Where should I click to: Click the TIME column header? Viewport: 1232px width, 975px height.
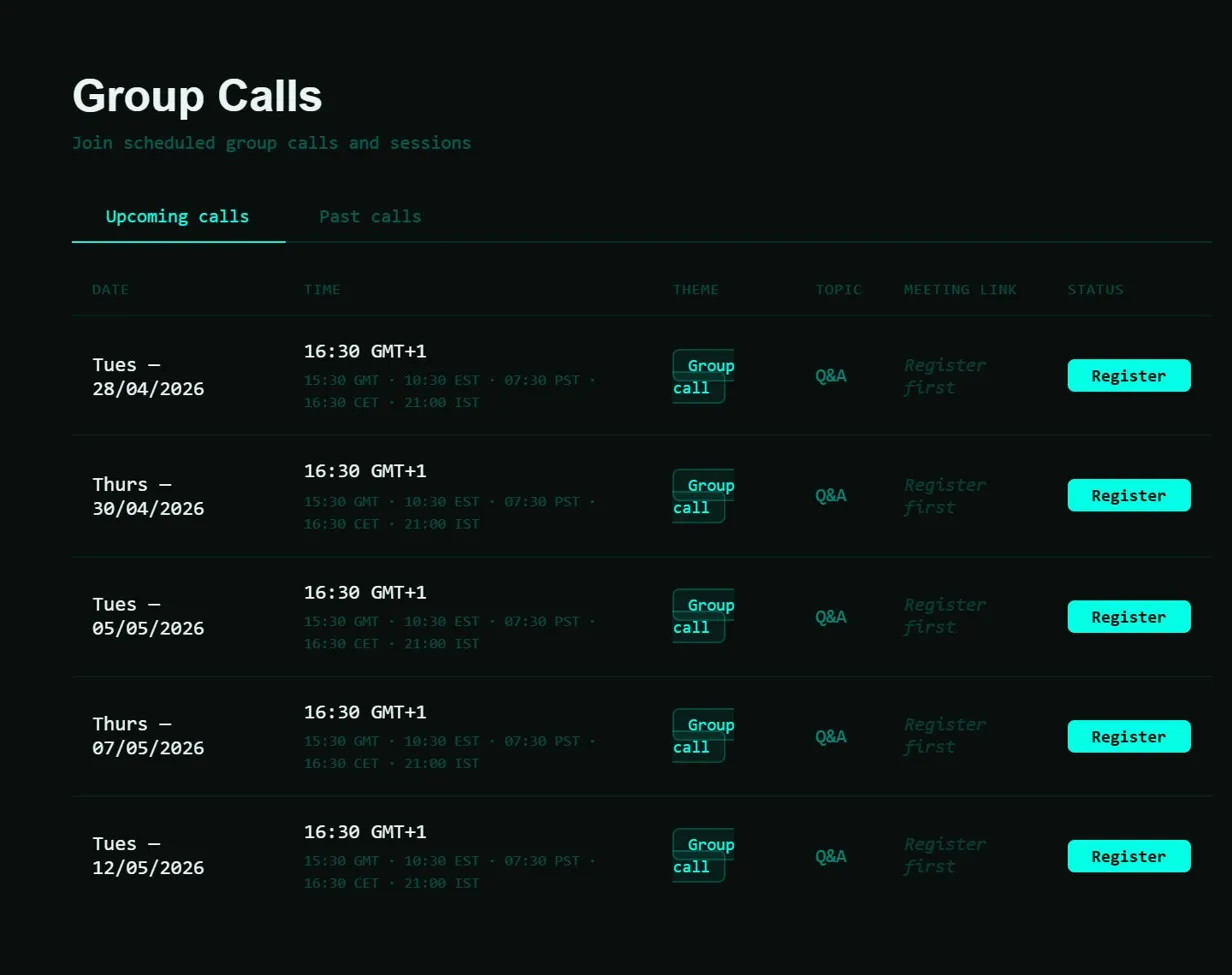322,290
